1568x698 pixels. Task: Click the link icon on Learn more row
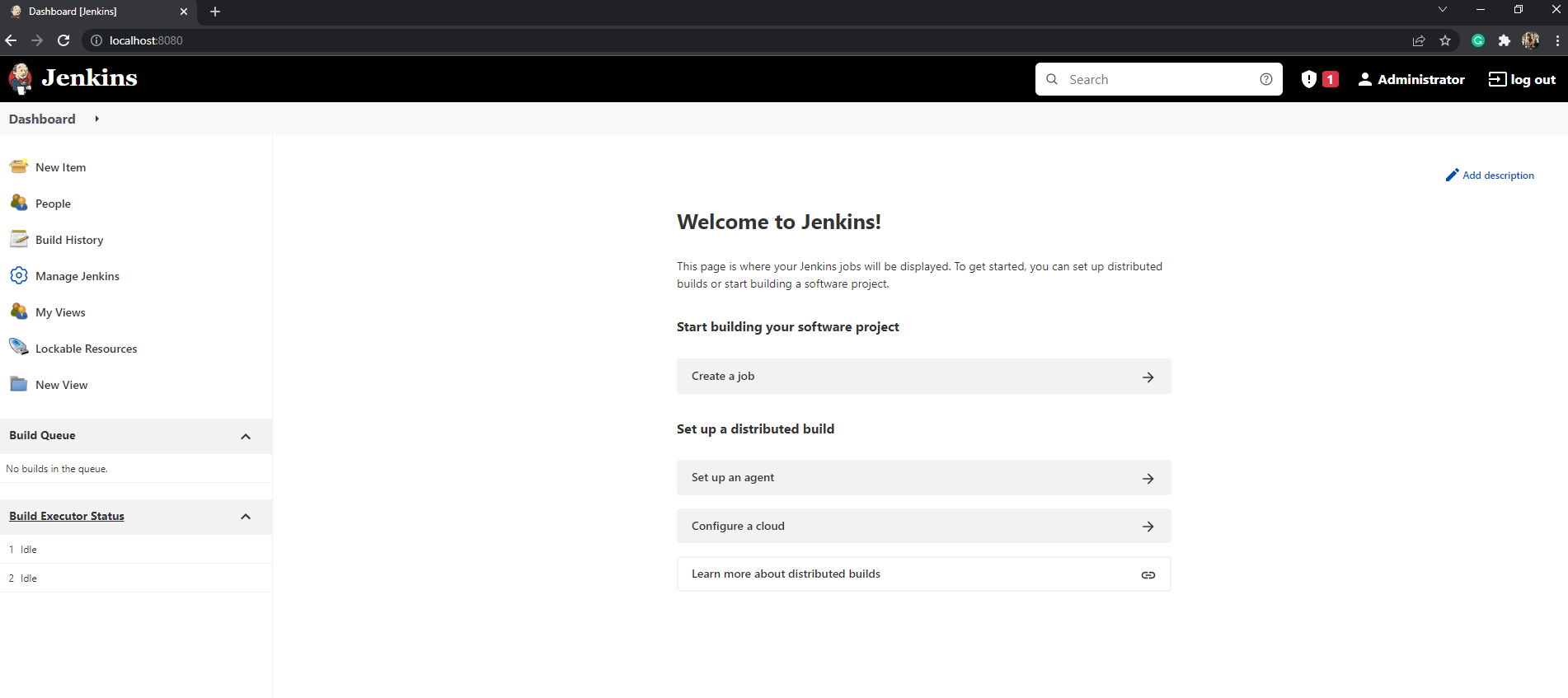[x=1148, y=574]
